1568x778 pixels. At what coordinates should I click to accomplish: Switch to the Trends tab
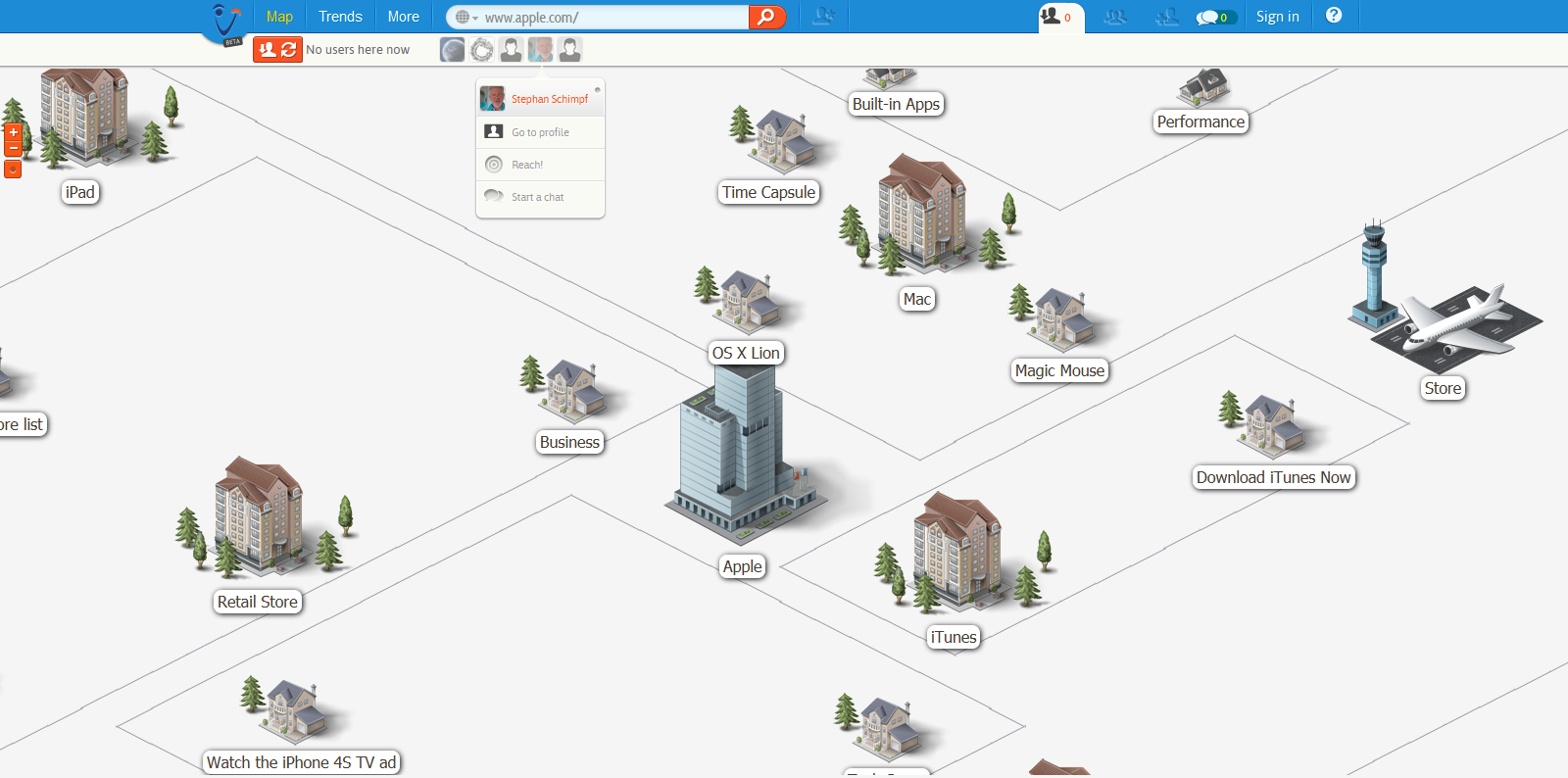click(340, 17)
